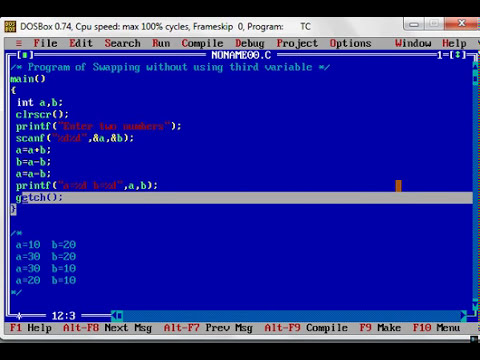The height and width of the screenshot is (360, 480).
Task: Click scroll down arrow on vertical scrollbar
Action: click(x=475, y=305)
